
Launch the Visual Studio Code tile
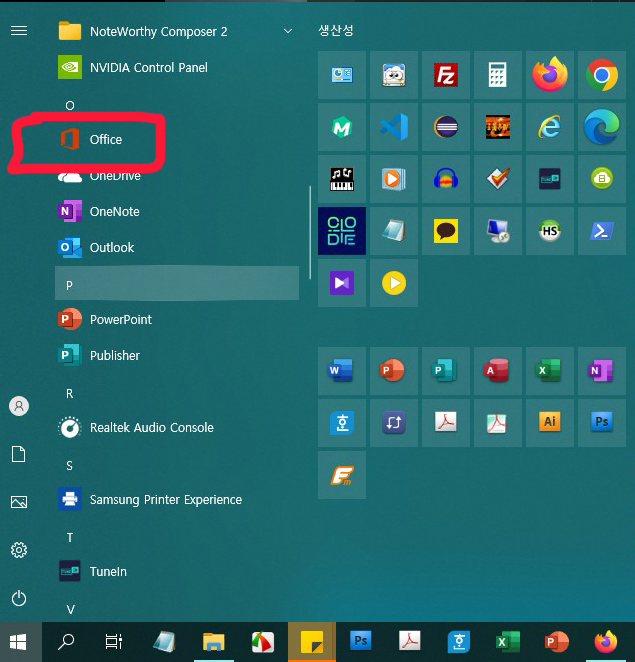(x=394, y=127)
